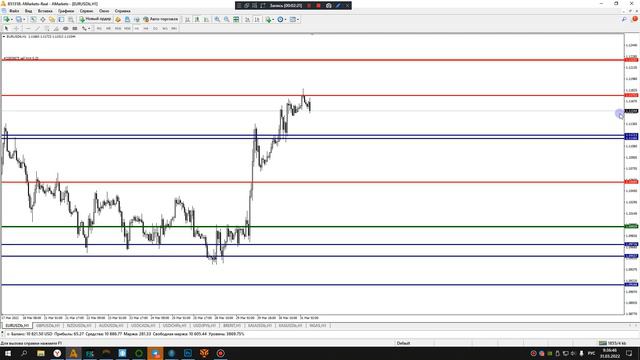Image resolution: width=640 pixels, height=360 pixels.
Task: Switch to M5 timeframe
Action: click(x=109, y=29)
